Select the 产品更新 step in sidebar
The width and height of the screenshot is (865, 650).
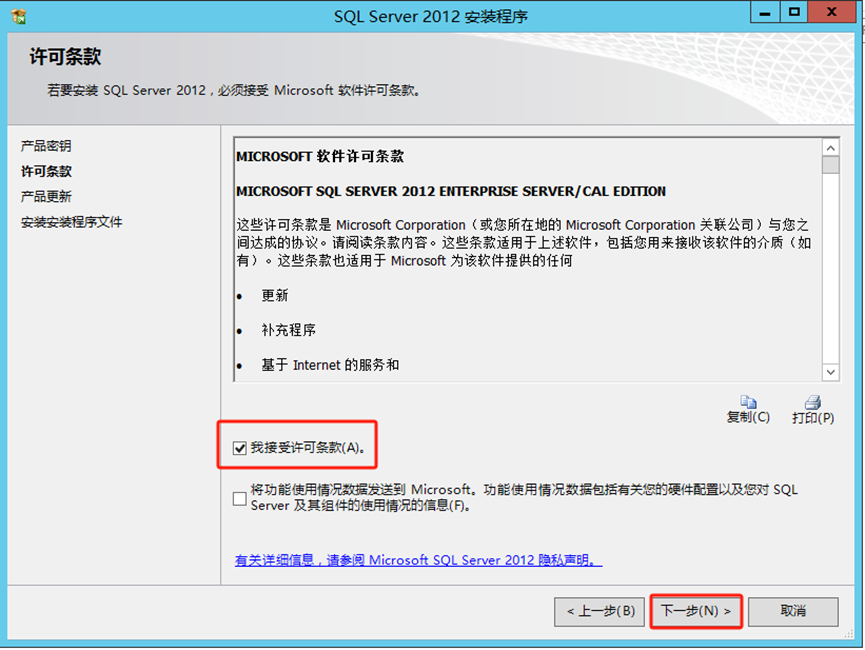46,196
